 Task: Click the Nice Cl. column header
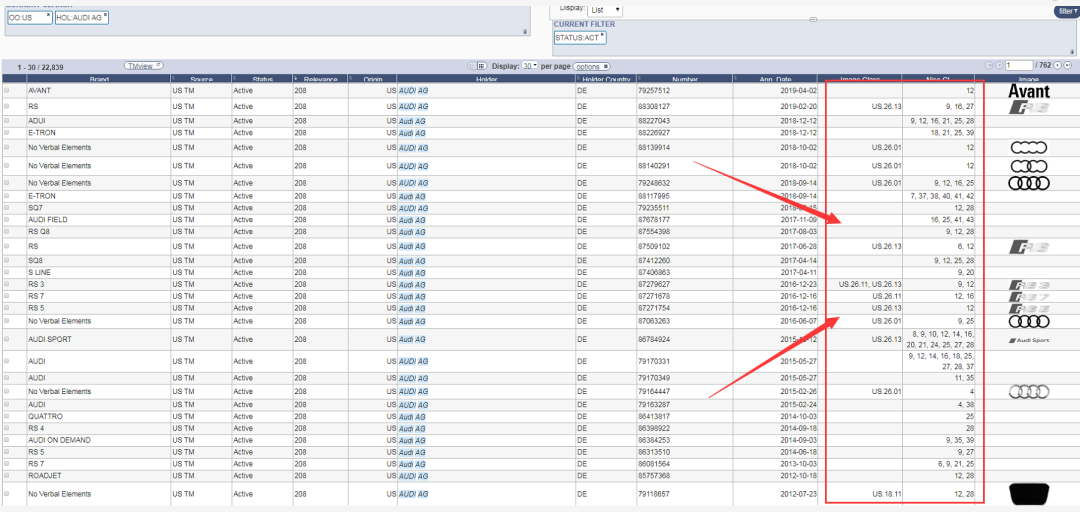(x=938, y=79)
